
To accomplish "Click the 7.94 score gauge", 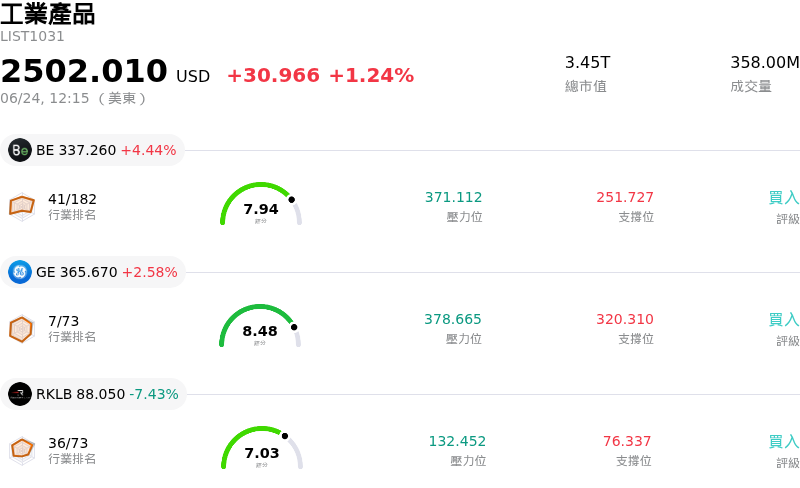I will [x=261, y=204].
